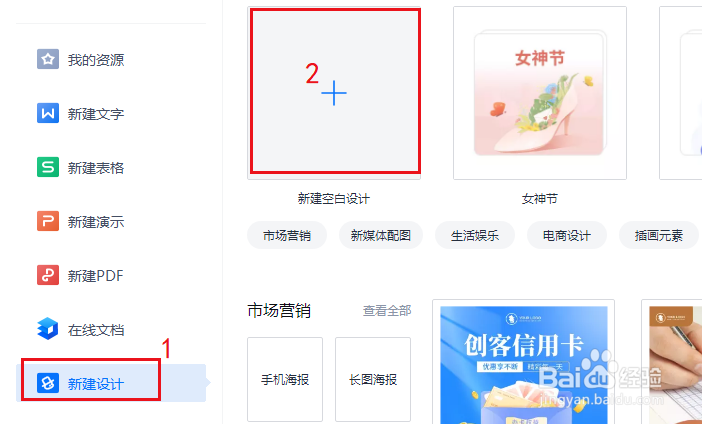
Task: Choose the 生活娱乐 category pill
Action: pos(475,235)
